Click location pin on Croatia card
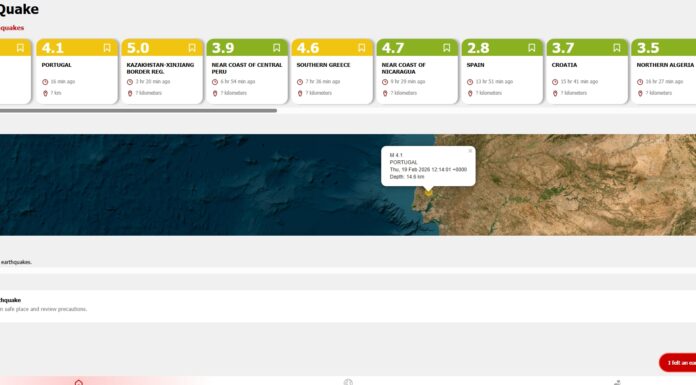This screenshot has height=385, width=696. (555, 93)
